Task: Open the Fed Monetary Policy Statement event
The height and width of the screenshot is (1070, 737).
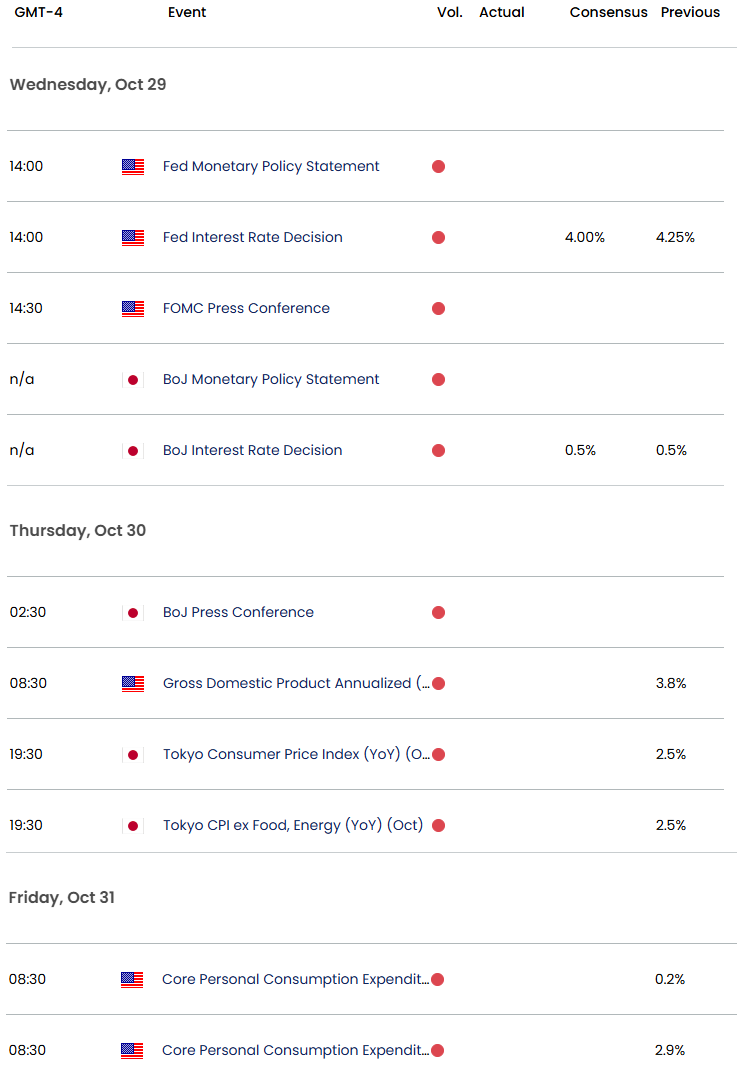Action: (271, 167)
